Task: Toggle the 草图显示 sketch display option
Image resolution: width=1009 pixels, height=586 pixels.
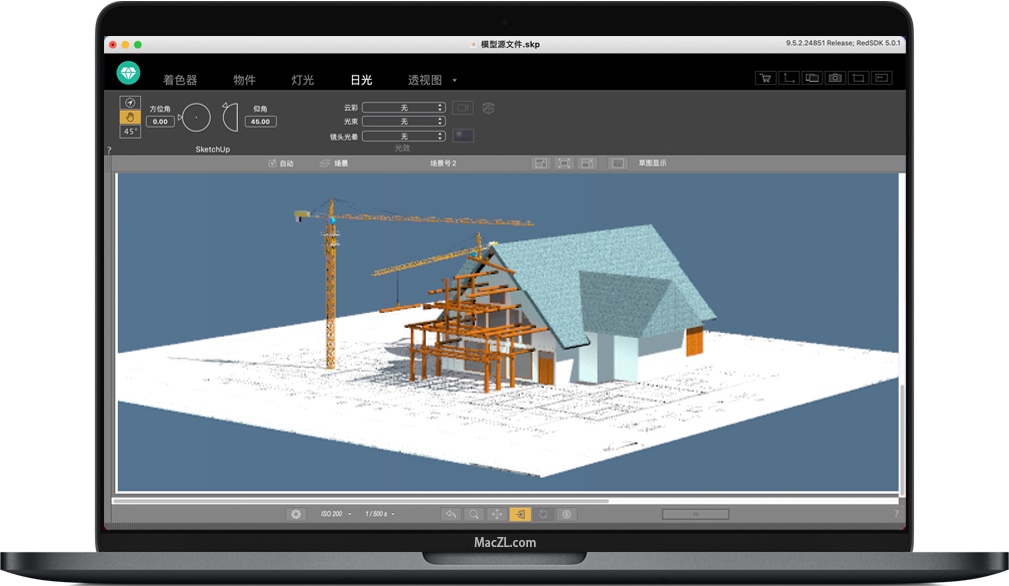Action: 618,163
